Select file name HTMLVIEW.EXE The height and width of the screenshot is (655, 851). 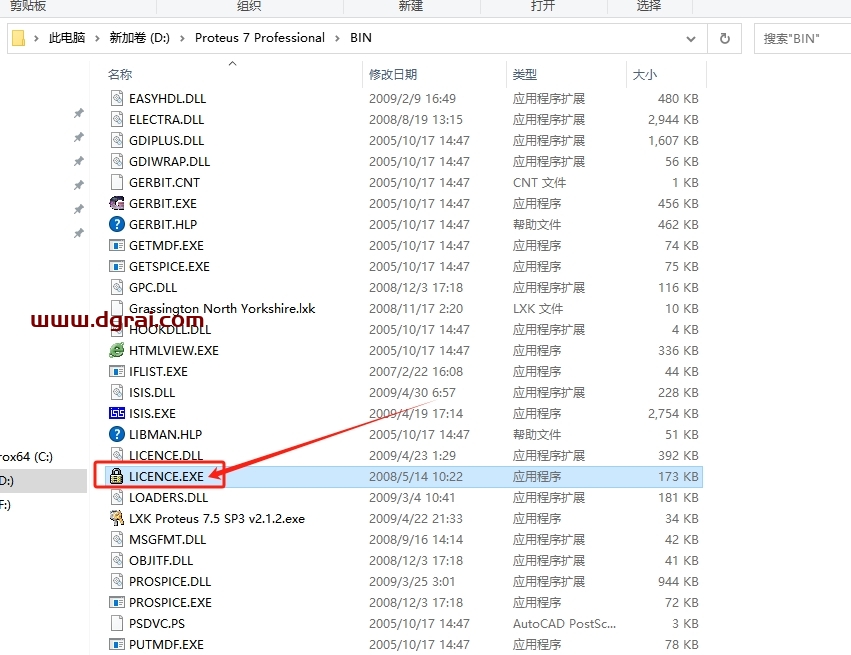174,351
